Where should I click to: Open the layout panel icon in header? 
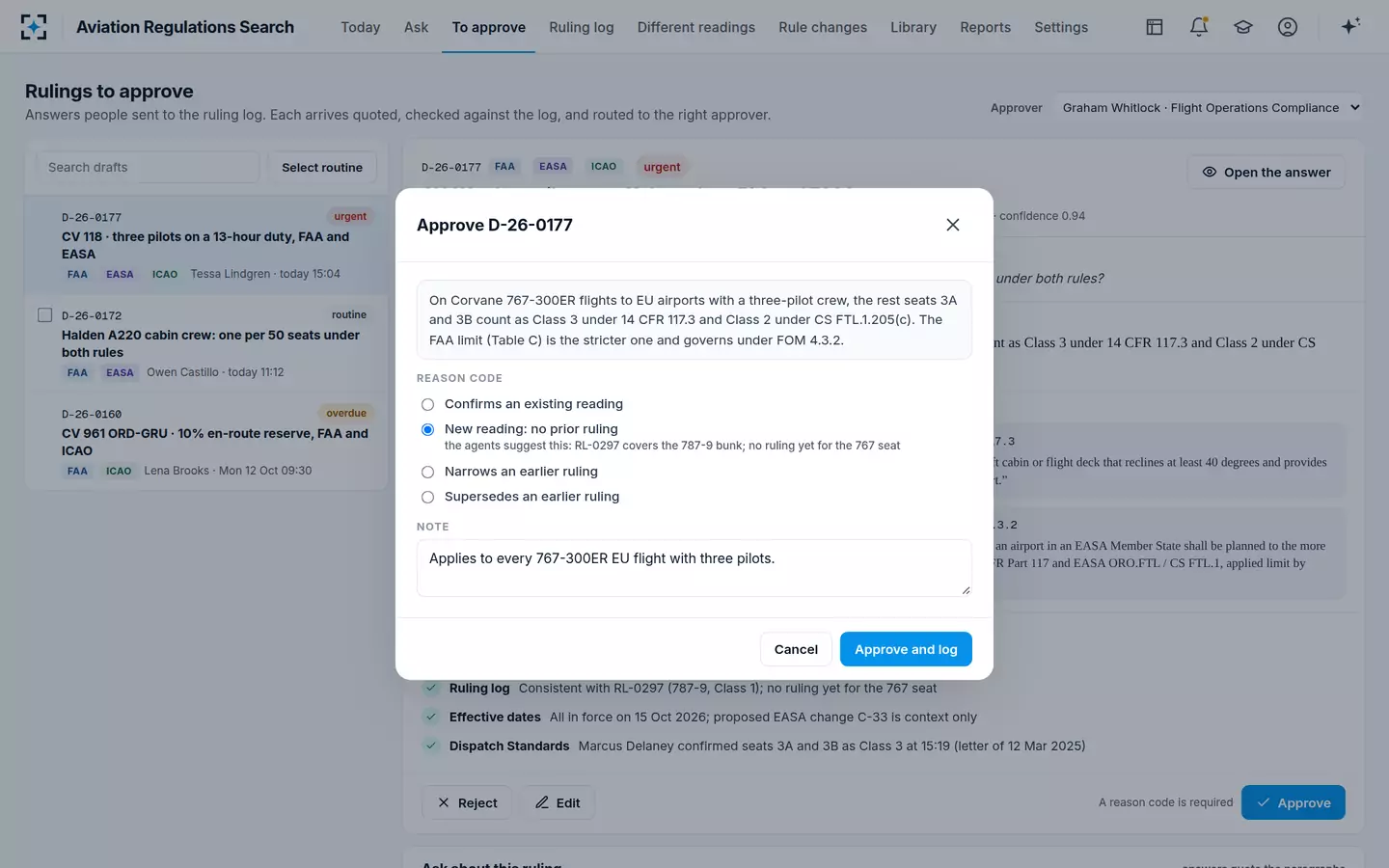(1155, 27)
